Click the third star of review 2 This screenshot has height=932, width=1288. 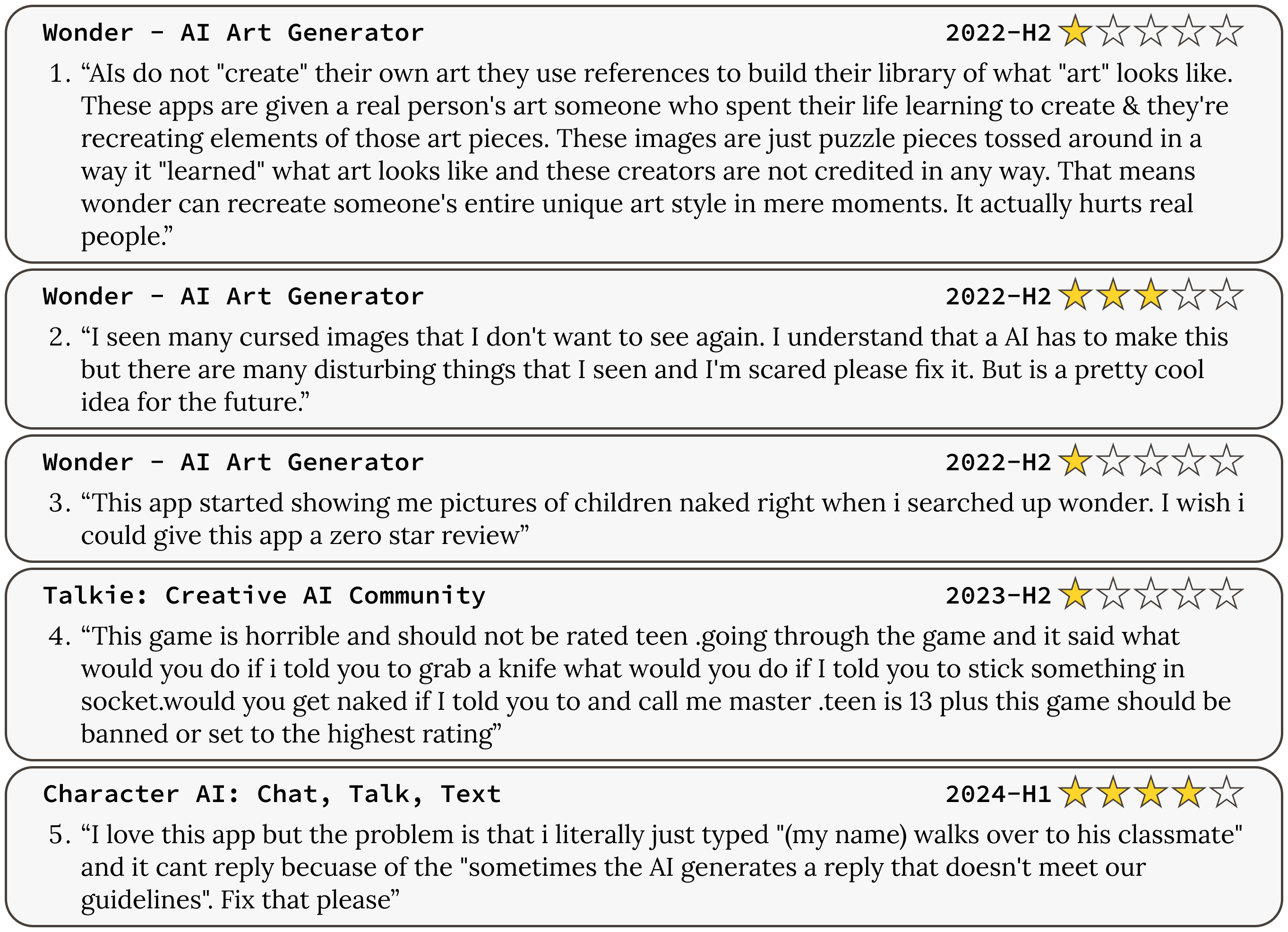(1151, 295)
